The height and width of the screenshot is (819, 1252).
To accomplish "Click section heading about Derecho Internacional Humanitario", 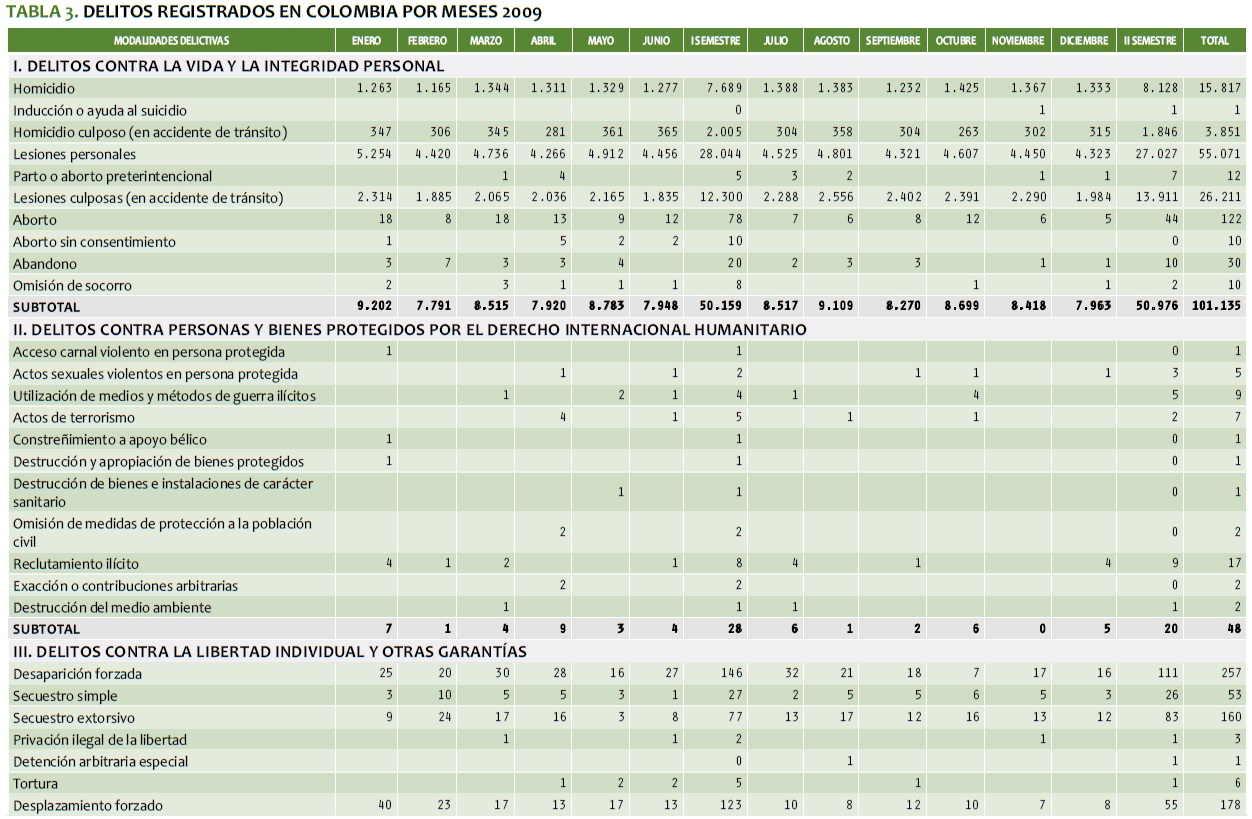I will coord(410,329).
